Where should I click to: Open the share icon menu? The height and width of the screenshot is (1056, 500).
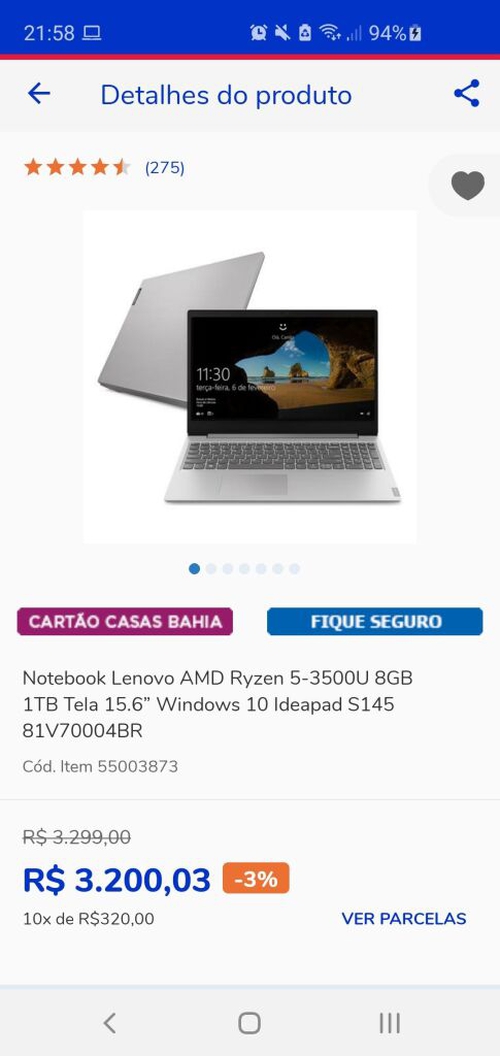(x=466, y=94)
